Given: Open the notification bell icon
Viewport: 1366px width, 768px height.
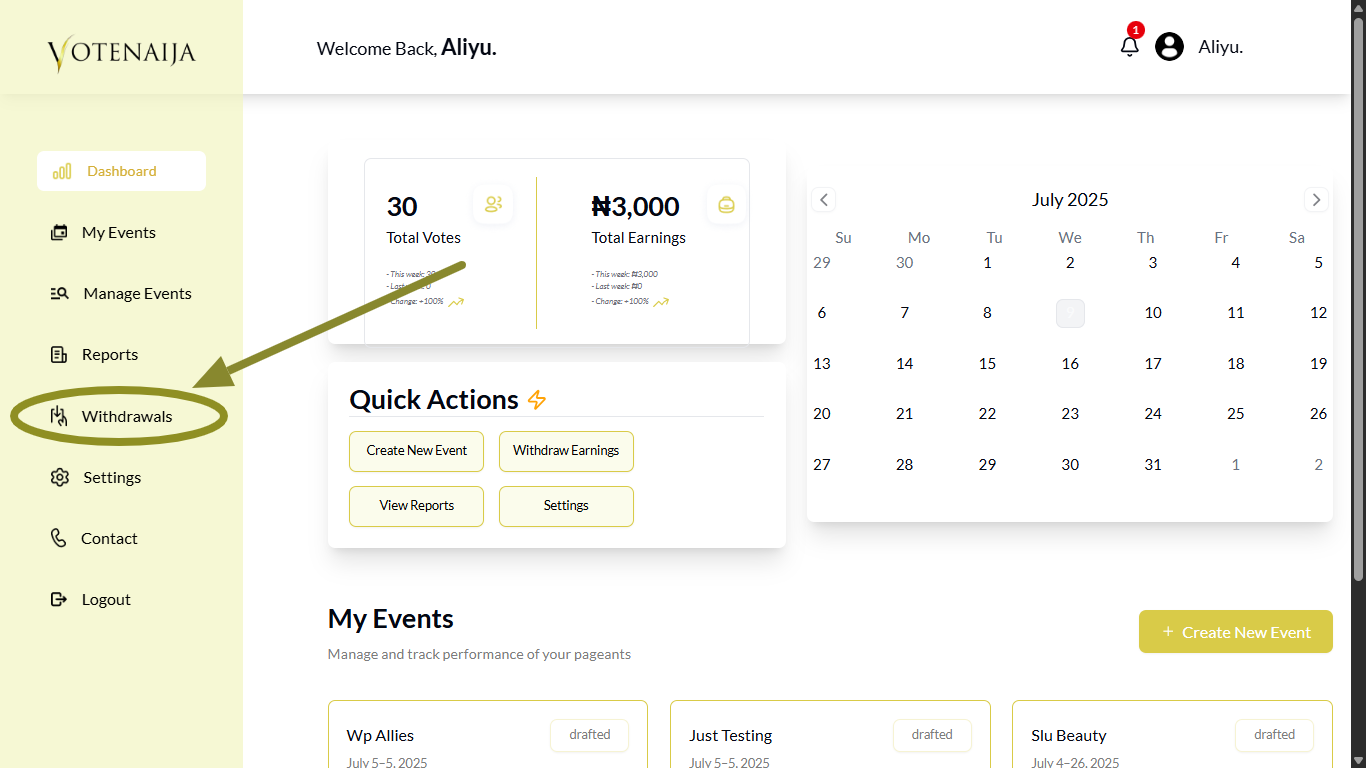Looking at the screenshot, I should pos(1130,46).
